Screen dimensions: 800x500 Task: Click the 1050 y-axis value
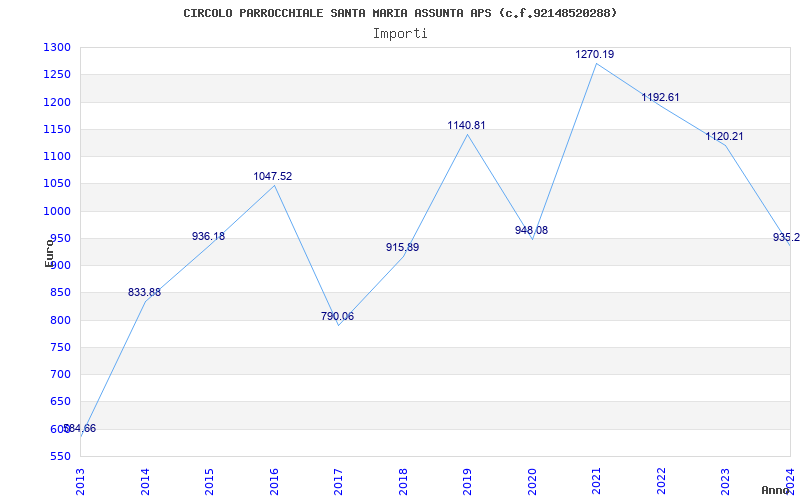pyautogui.click(x=57, y=184)
